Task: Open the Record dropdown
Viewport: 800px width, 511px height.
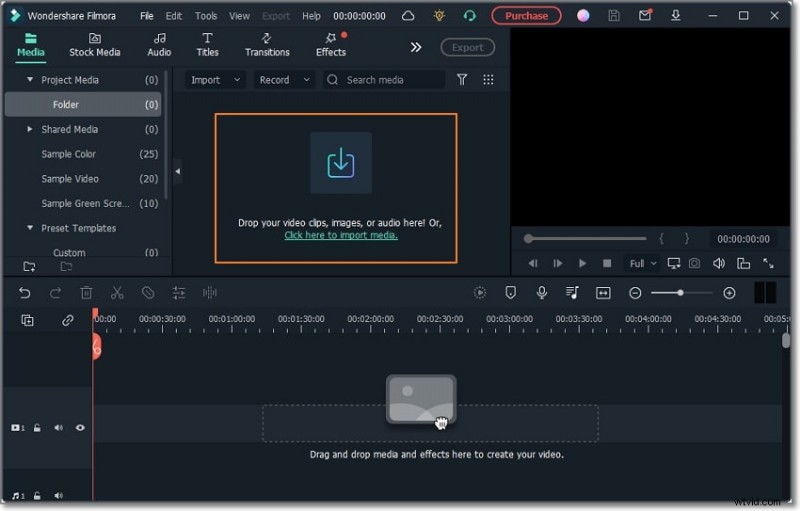Action: (284, 80)
